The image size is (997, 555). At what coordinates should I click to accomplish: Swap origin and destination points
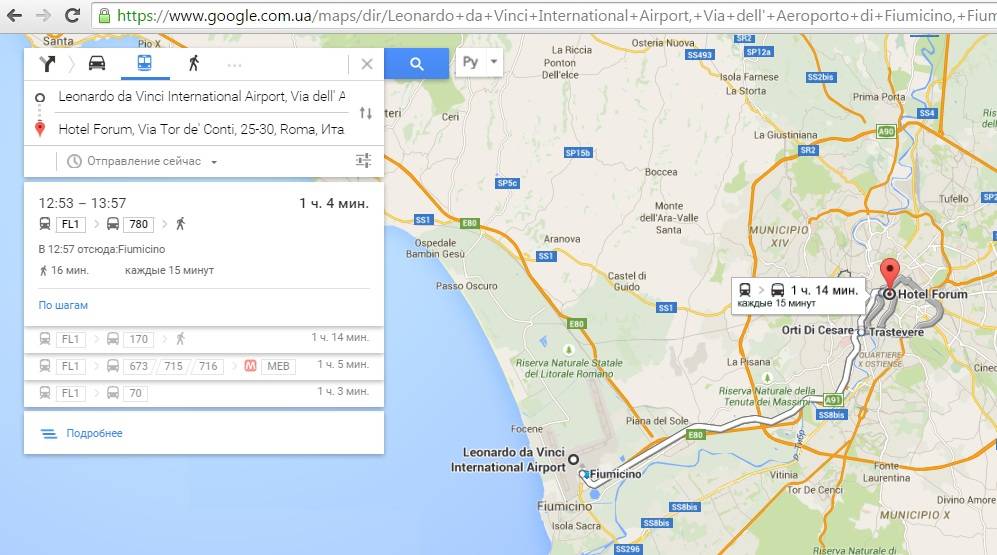(366, 113)
